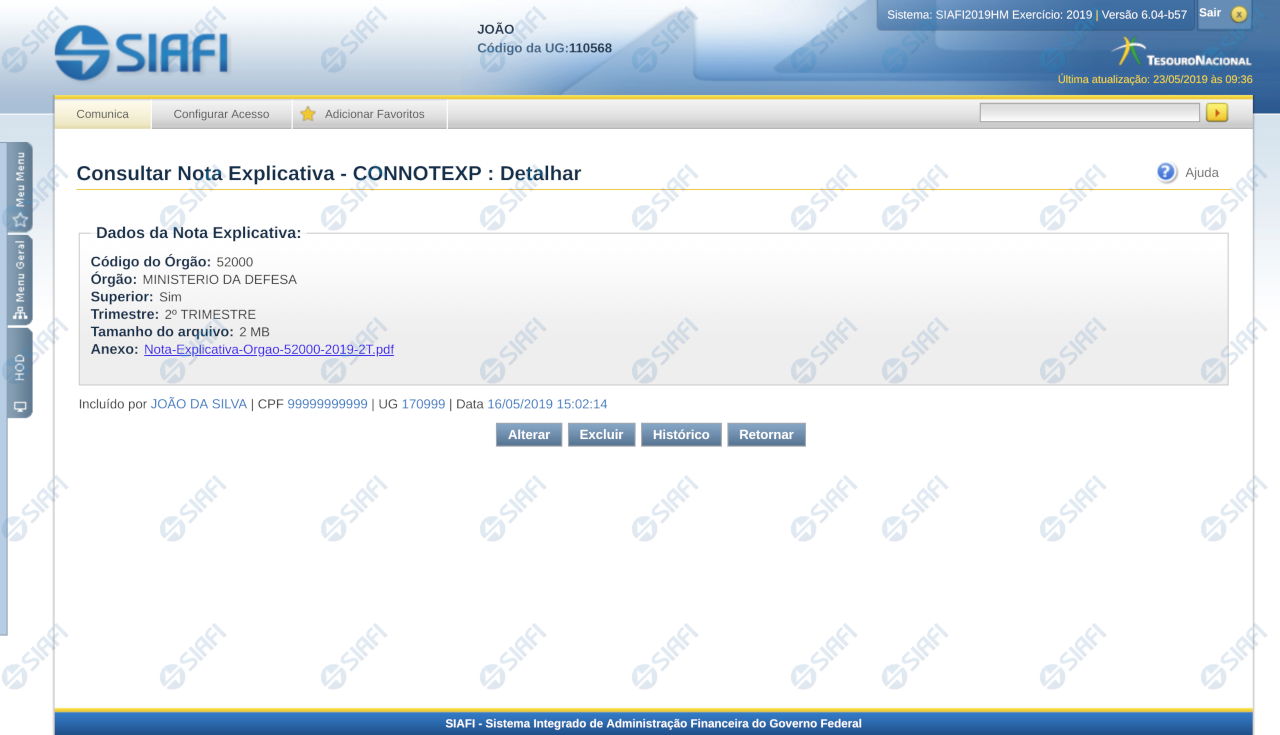1280x735 pixels.
Task: Open the Meu Menu side panel
Action: point(20,187)
